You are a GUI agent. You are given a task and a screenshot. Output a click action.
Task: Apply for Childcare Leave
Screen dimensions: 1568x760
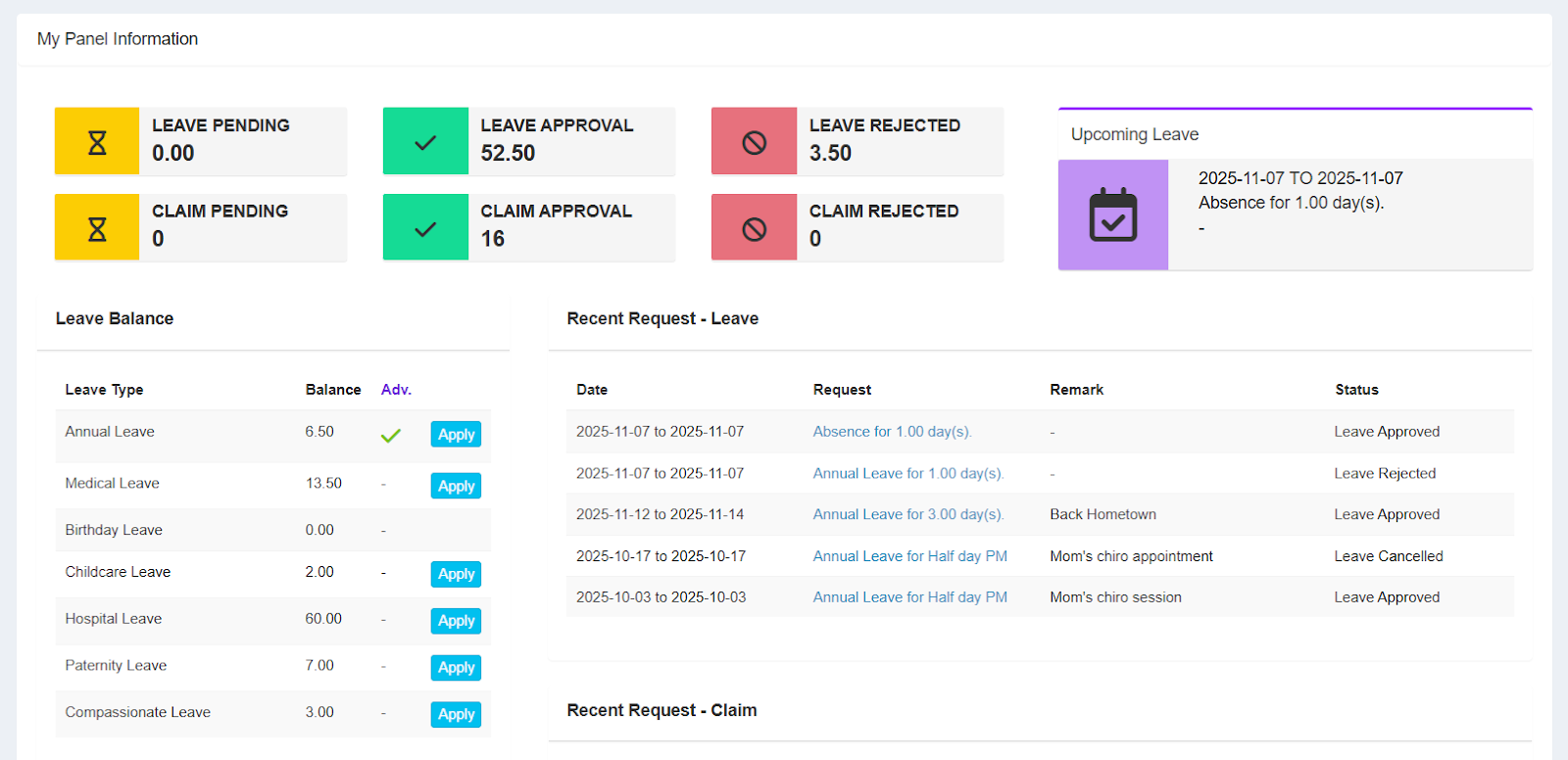[456, 574]
